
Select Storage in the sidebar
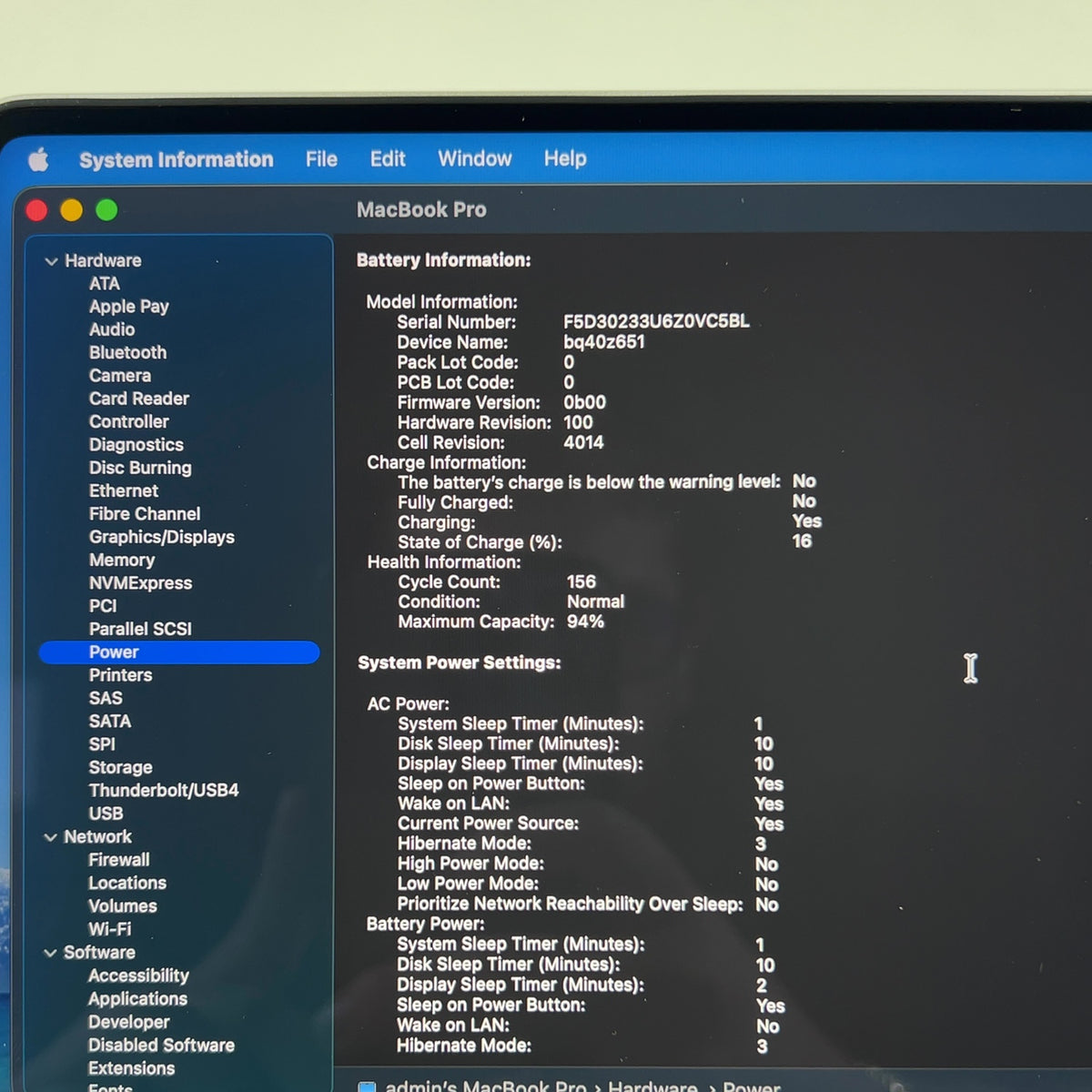tap(120, 768)
